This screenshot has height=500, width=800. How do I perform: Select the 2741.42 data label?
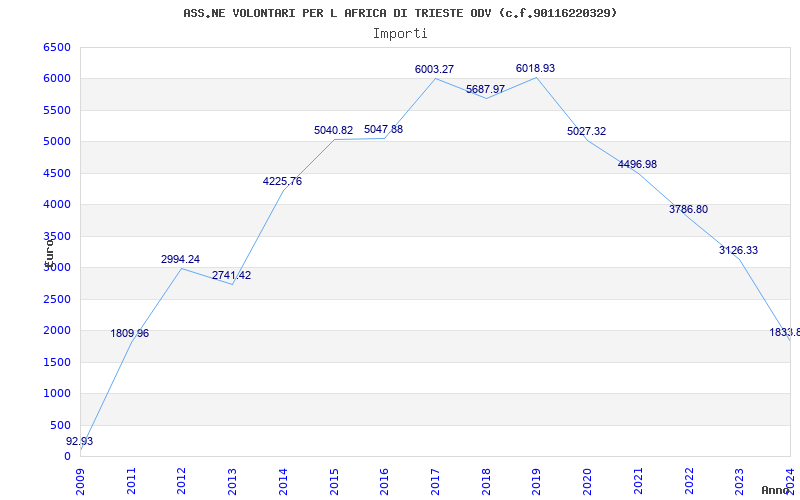232,276
